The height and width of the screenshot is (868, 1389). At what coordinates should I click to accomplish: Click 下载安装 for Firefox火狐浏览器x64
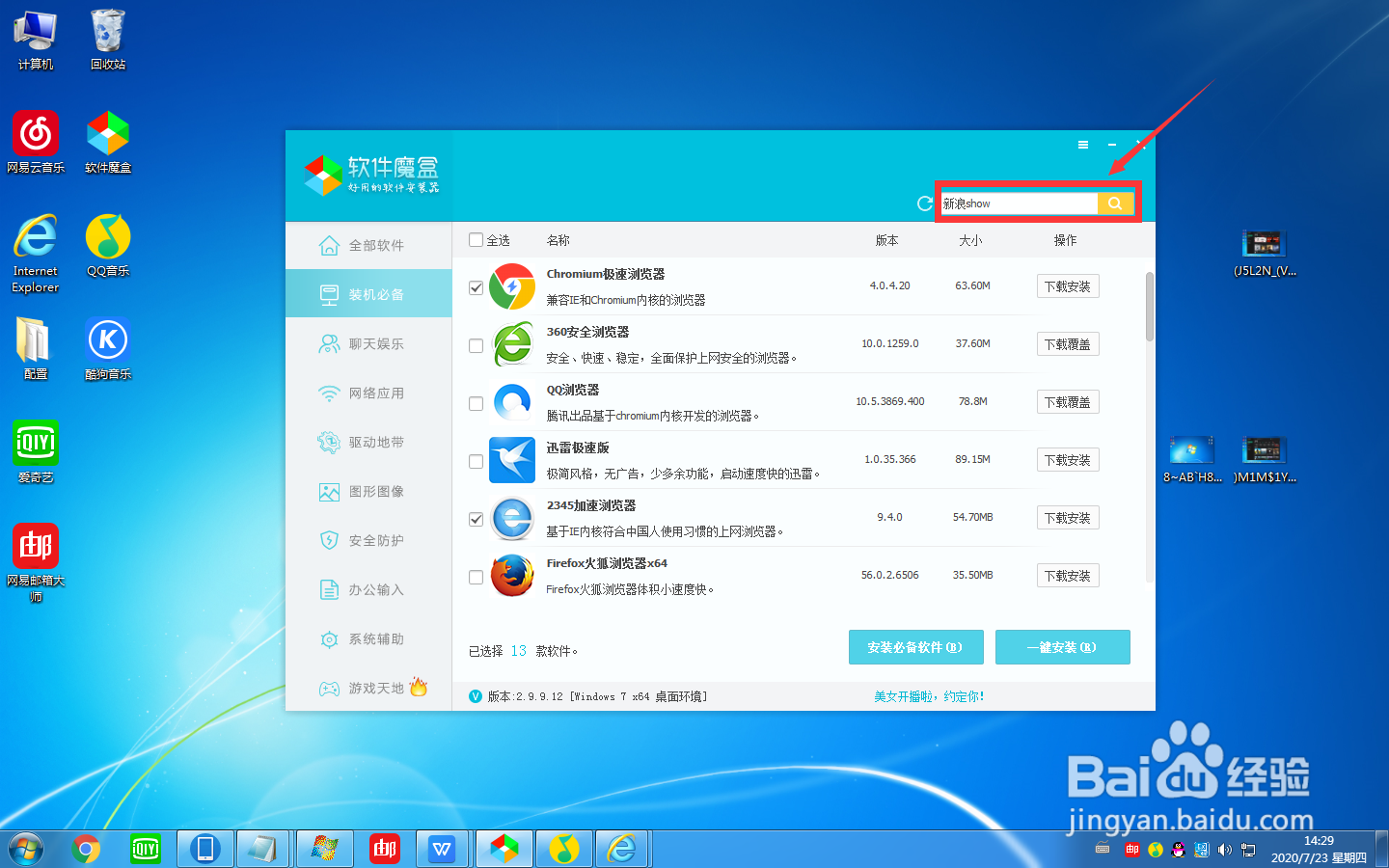pyautogui.click(x=1068, y=576)
